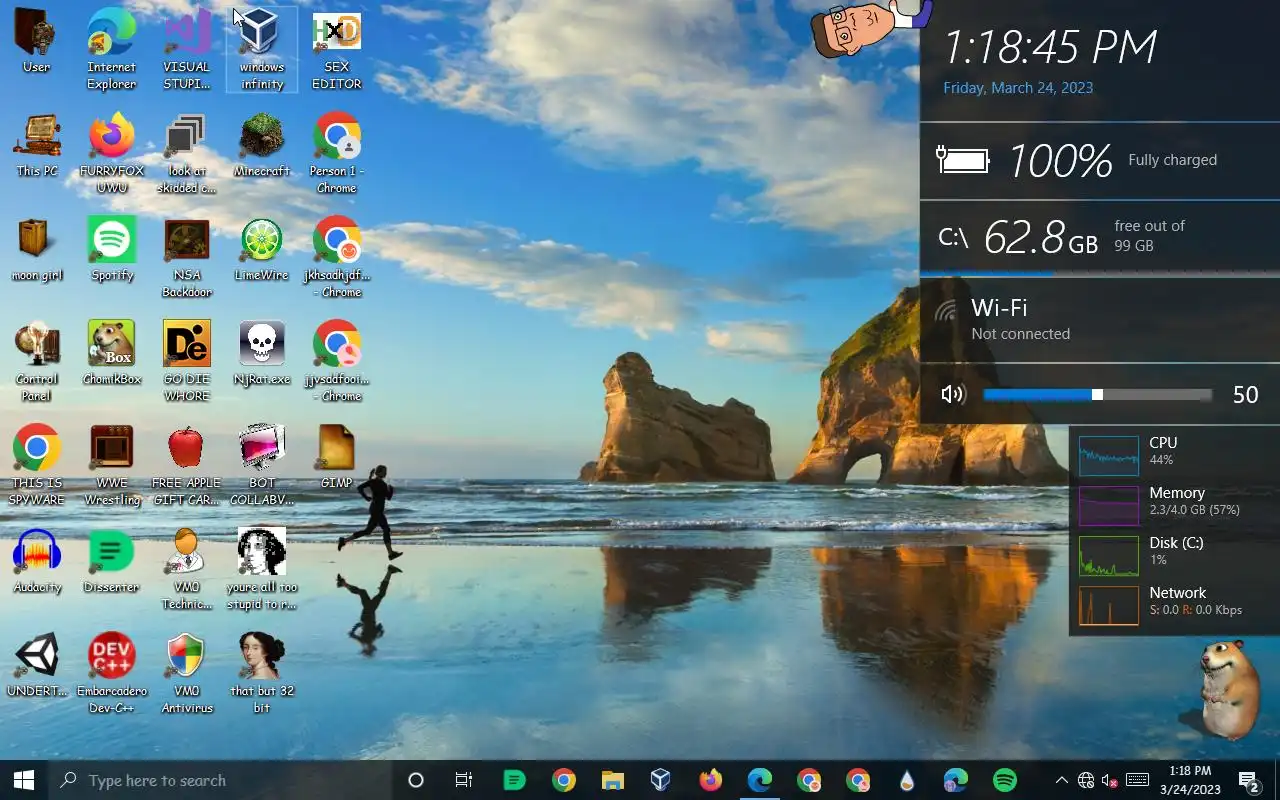Open the GIMP desktop icon
Screen dimensions: 1280x800
click(x=337, y=457)
